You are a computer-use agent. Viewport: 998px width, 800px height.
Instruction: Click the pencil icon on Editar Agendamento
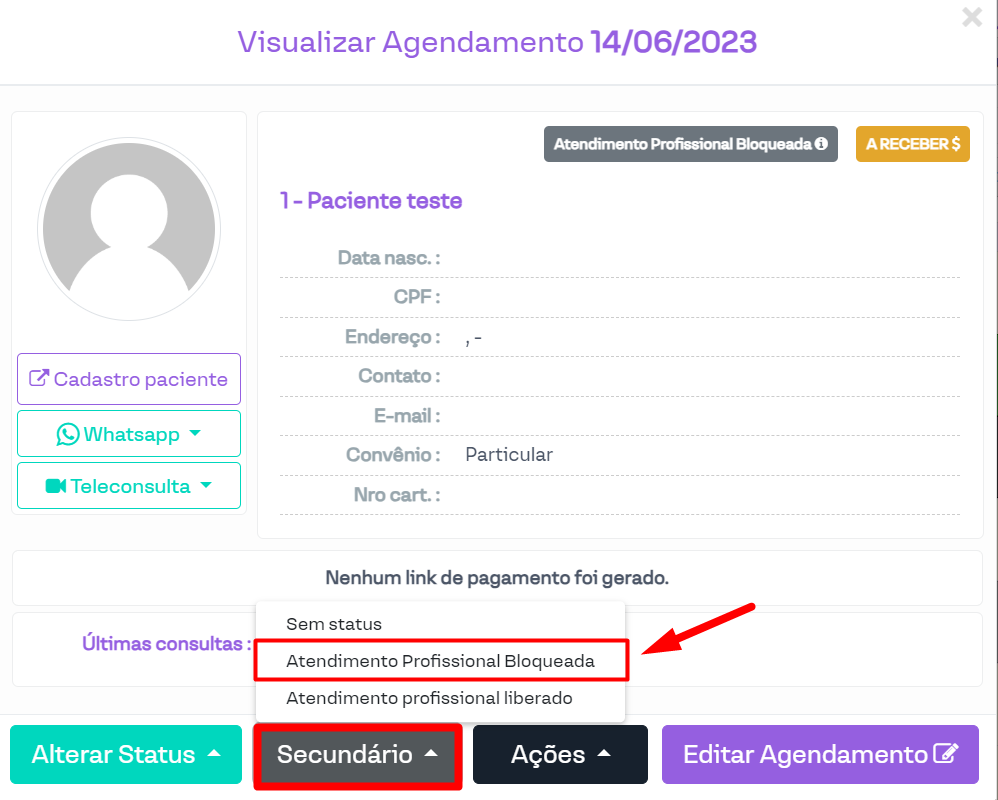(x=946, y=753)
